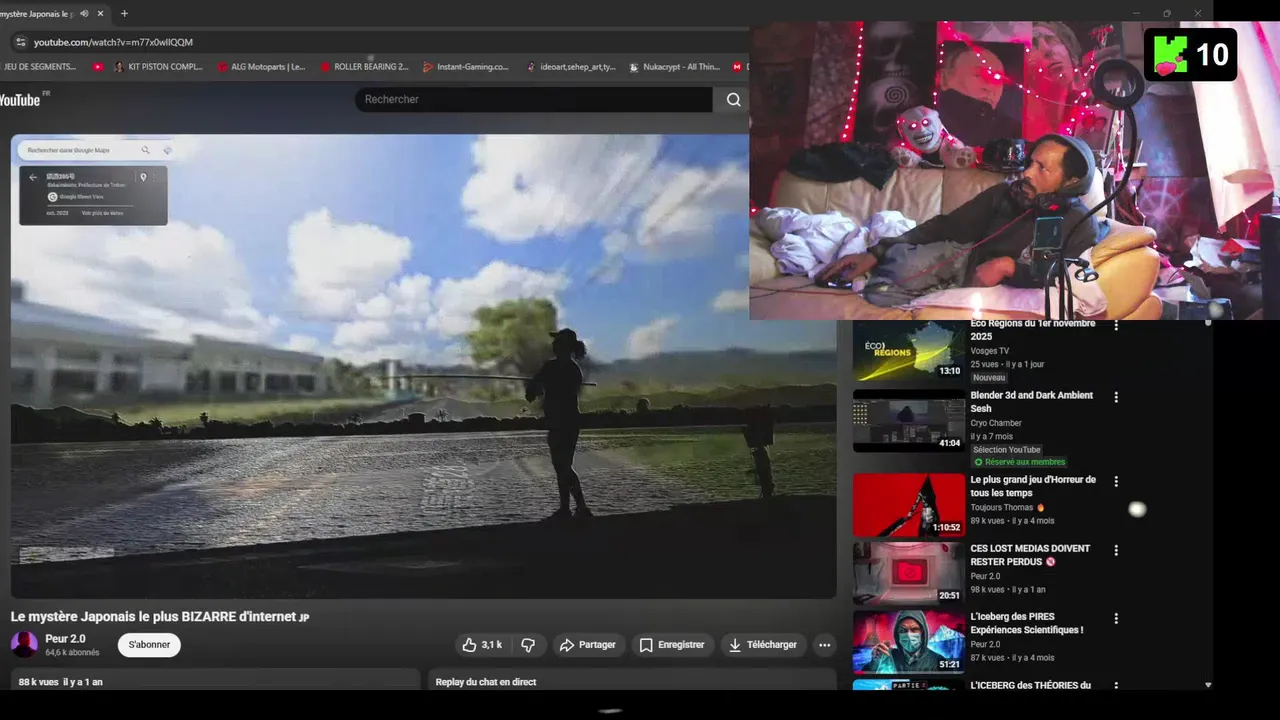Open Blender 3d Dark Ambient thumbnail
The width and height of the screenshot is (1280, 720).
[x=909, y=420]
